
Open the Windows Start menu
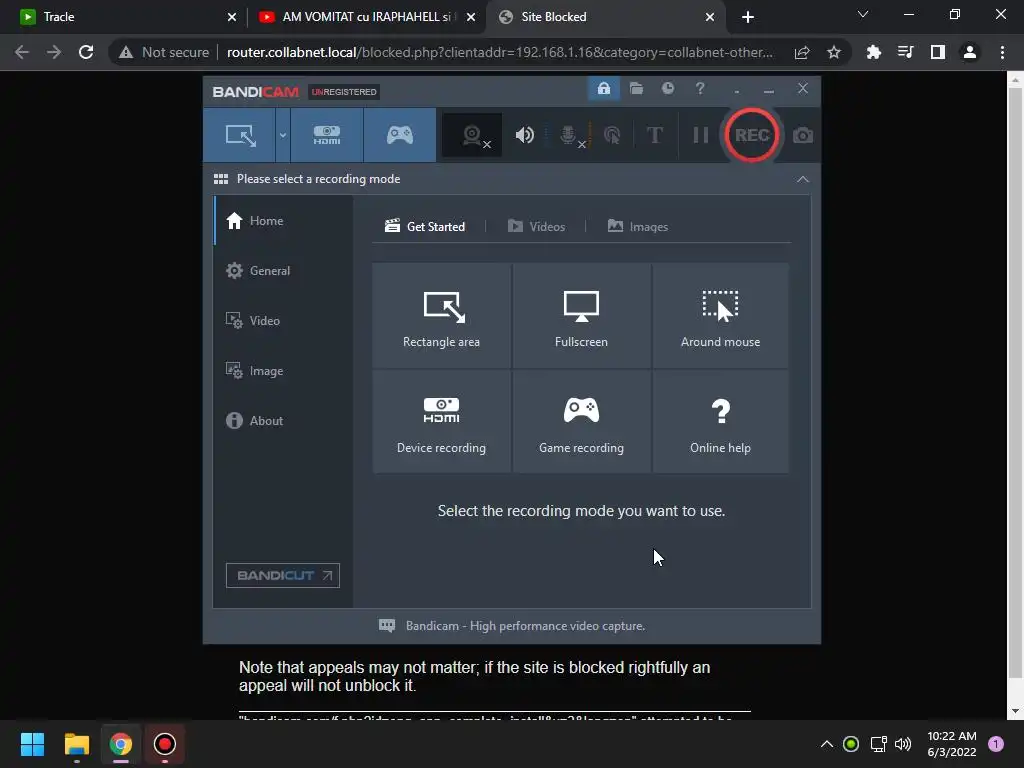coord(32,744)
